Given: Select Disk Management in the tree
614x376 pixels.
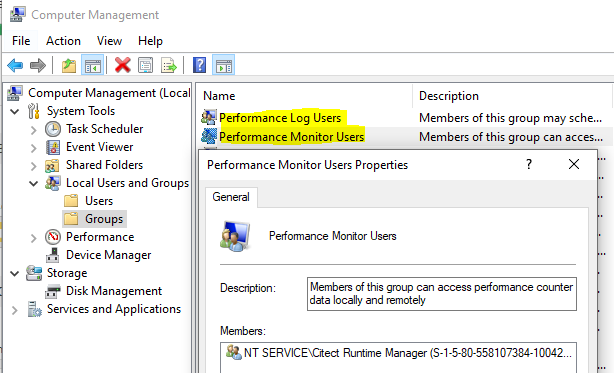Looking at the screenshot, I should coord(114,291).
